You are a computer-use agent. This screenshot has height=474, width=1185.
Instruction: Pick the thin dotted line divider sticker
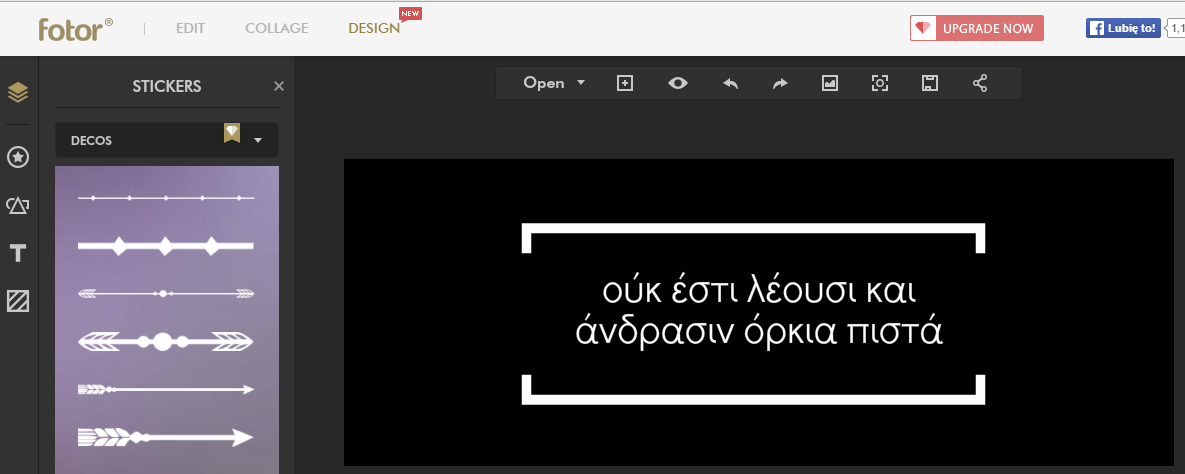166,198
